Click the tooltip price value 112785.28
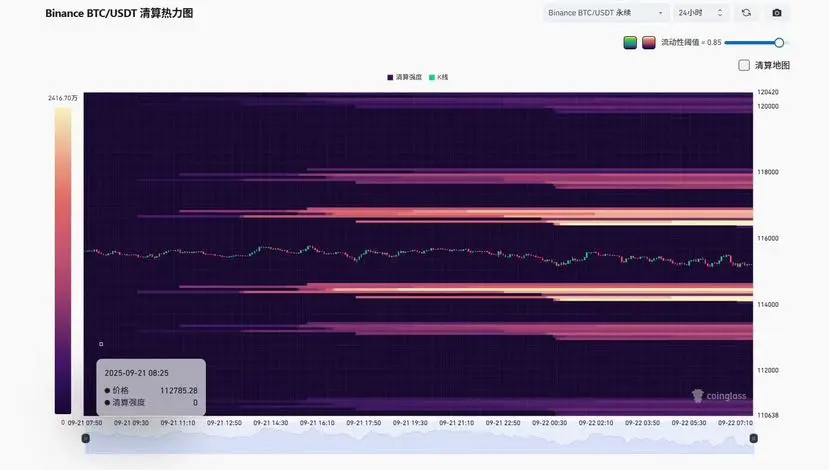Screen dimensions: 829x470 coord(179,391)
